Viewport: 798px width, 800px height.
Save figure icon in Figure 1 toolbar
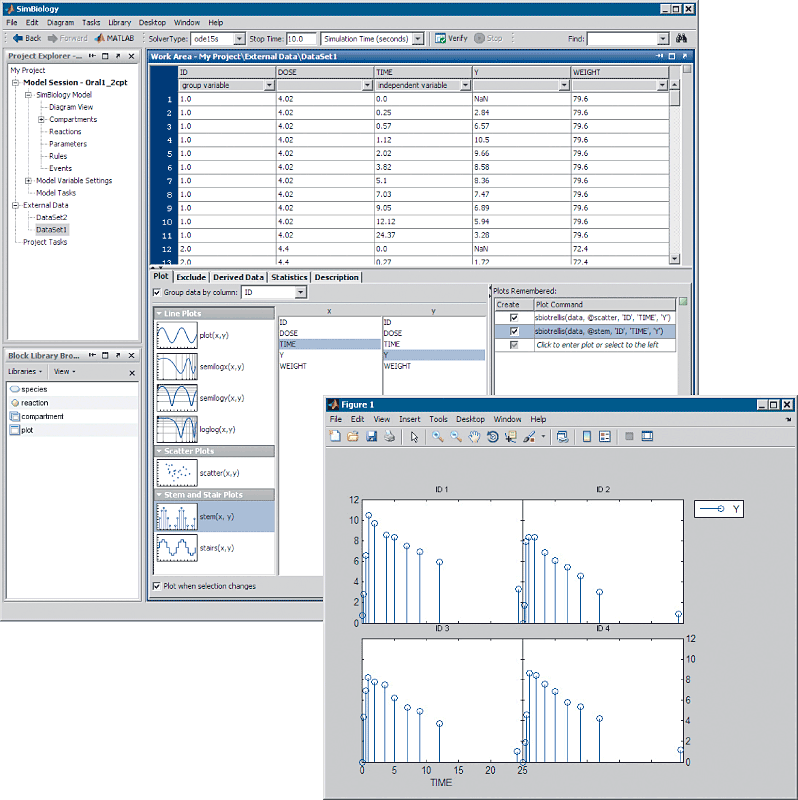(371, 437)
